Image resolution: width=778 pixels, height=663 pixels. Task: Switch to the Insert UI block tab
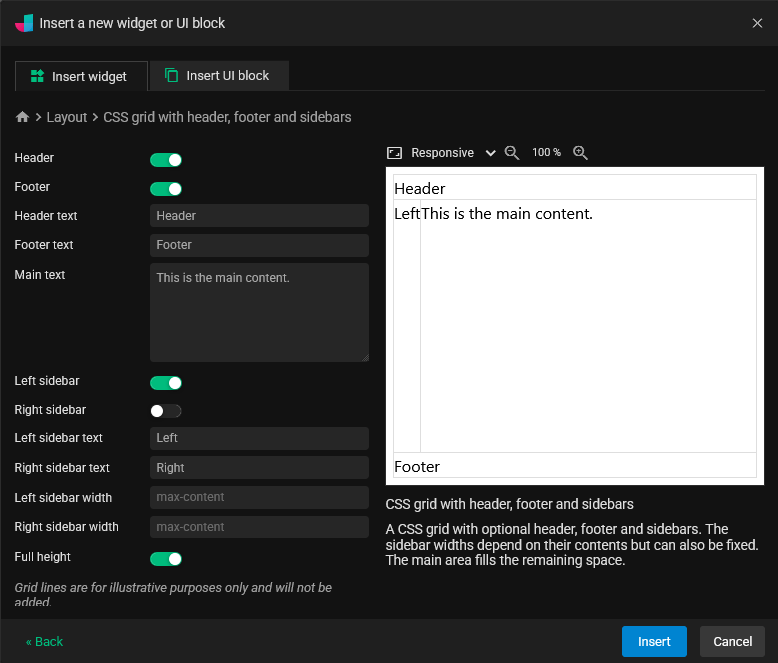[x=219, y=76]
